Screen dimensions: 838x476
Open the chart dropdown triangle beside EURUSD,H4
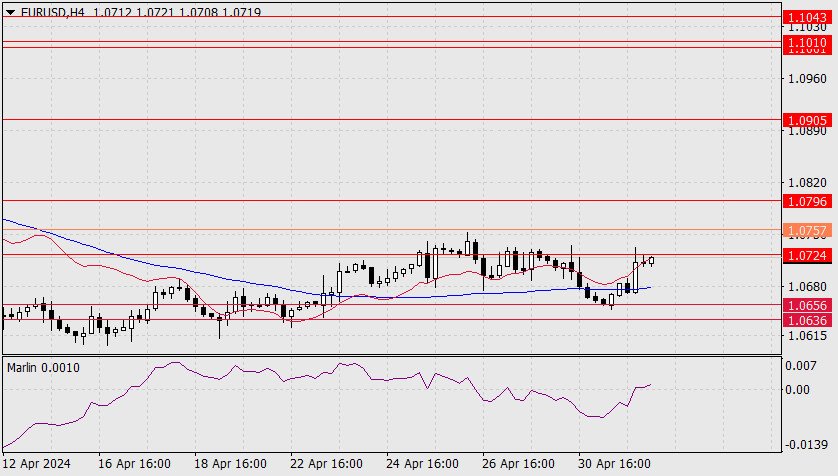[x=10, y=12]
